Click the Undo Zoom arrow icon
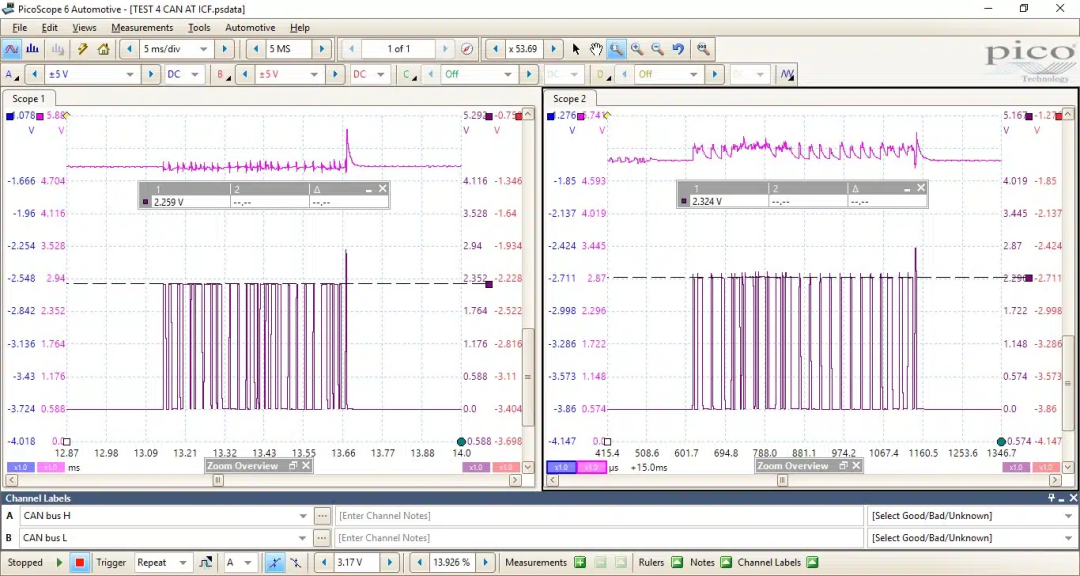1080x576 pixels. (x=678, y=49)
